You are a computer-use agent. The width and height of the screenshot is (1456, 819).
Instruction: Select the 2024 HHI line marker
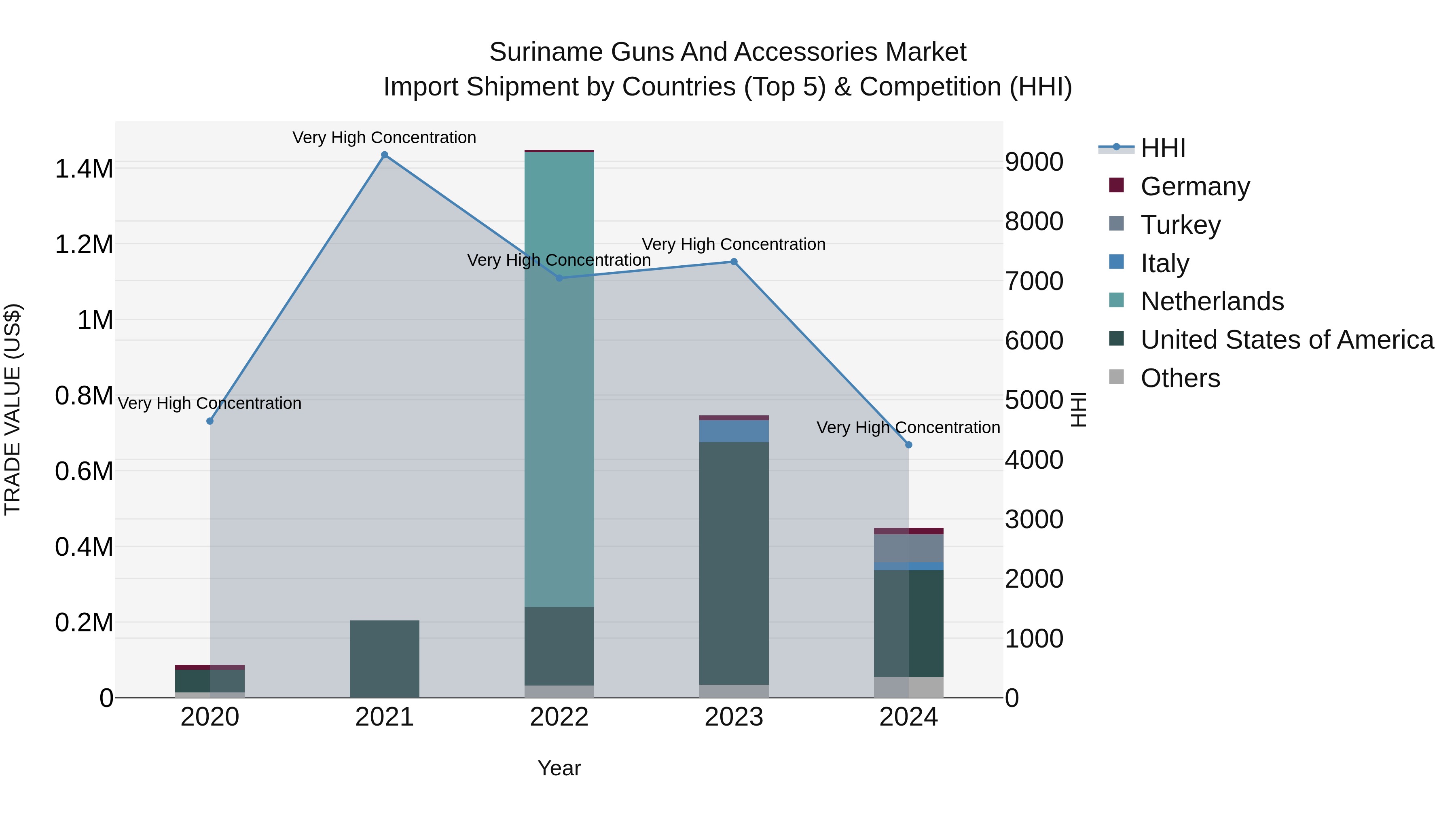point(908,445)
